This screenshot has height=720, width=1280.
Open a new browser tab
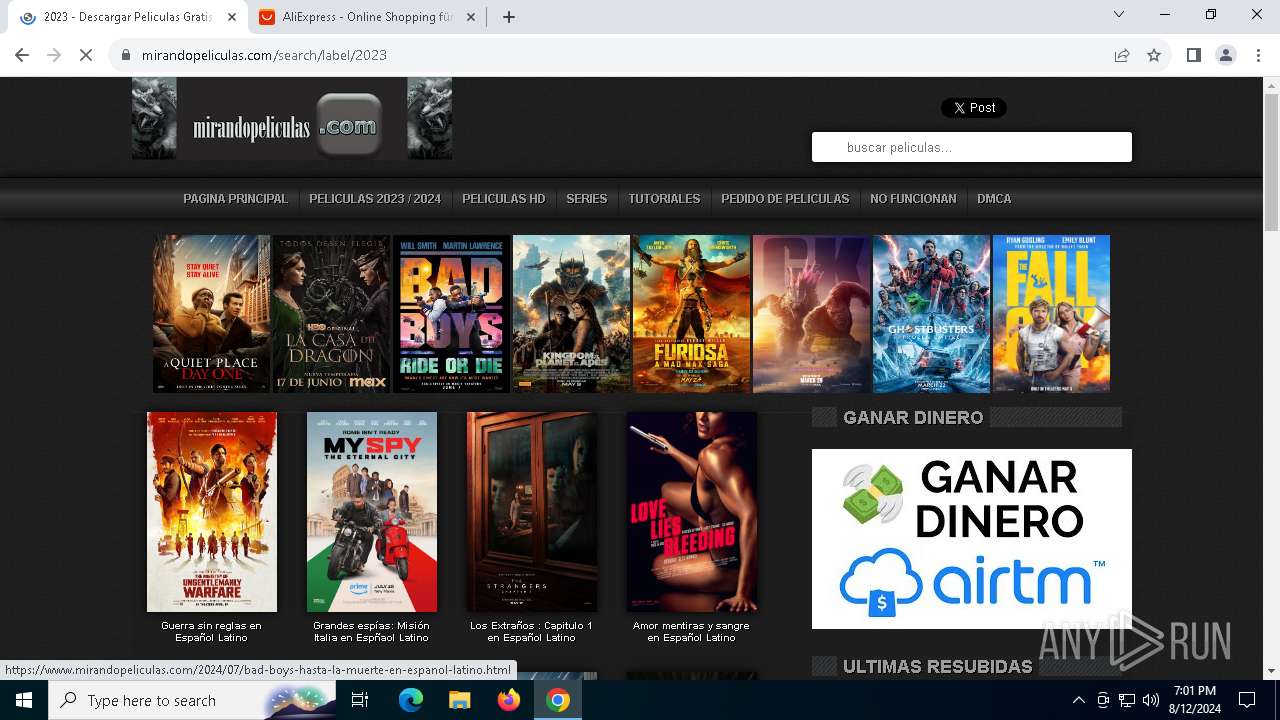click(508, 17)
